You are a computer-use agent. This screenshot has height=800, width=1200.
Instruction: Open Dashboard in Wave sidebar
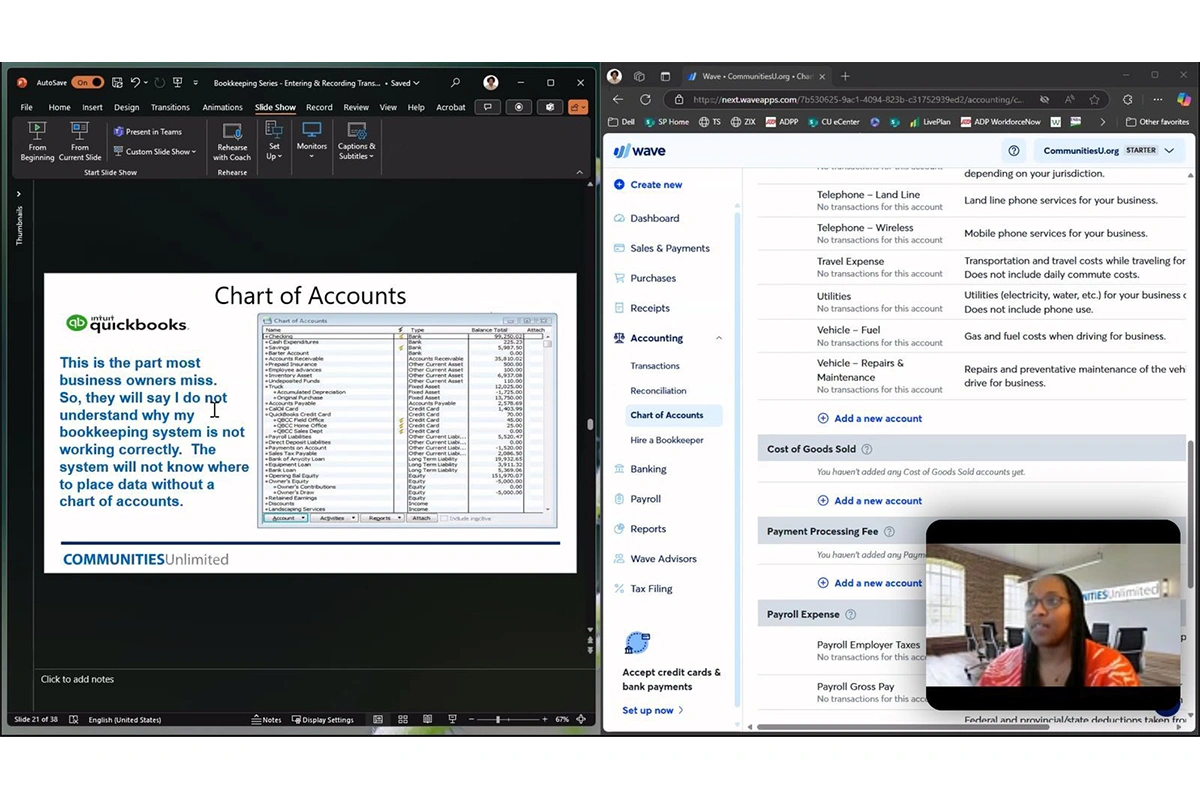tap(647, 218)
